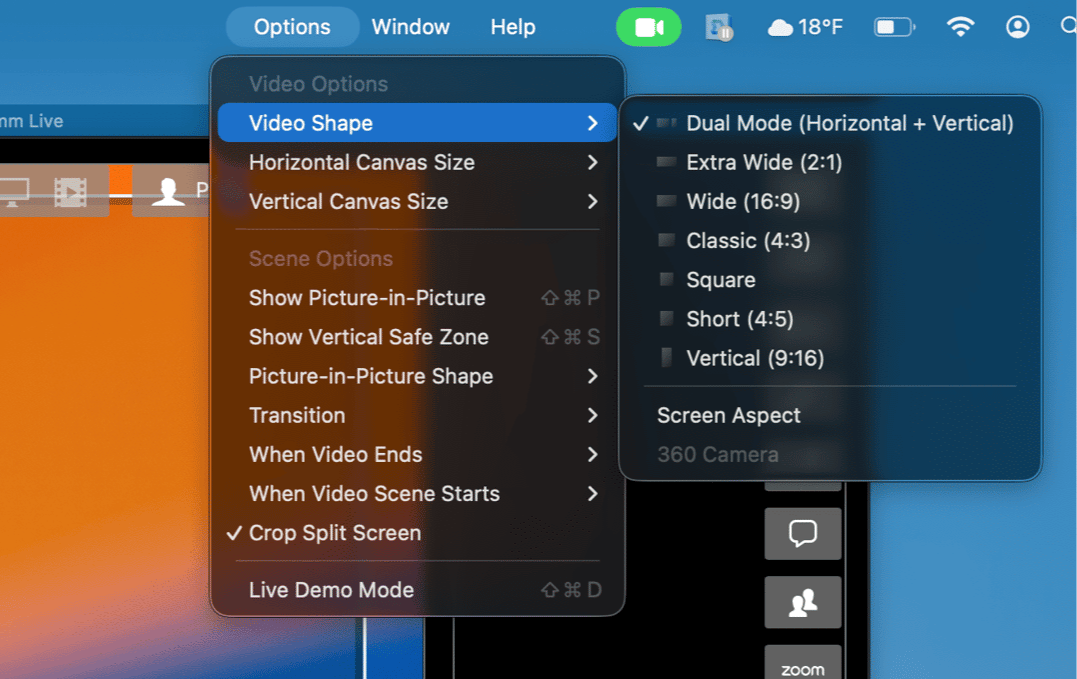This screenshot has width=1077, height=679.
Task: Click the green camera icon in menu bar
Action: (x=648, y=27)
